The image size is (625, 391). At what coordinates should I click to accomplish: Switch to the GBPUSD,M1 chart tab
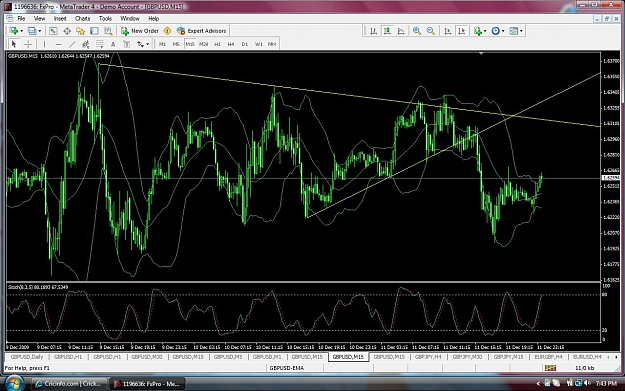267,357
